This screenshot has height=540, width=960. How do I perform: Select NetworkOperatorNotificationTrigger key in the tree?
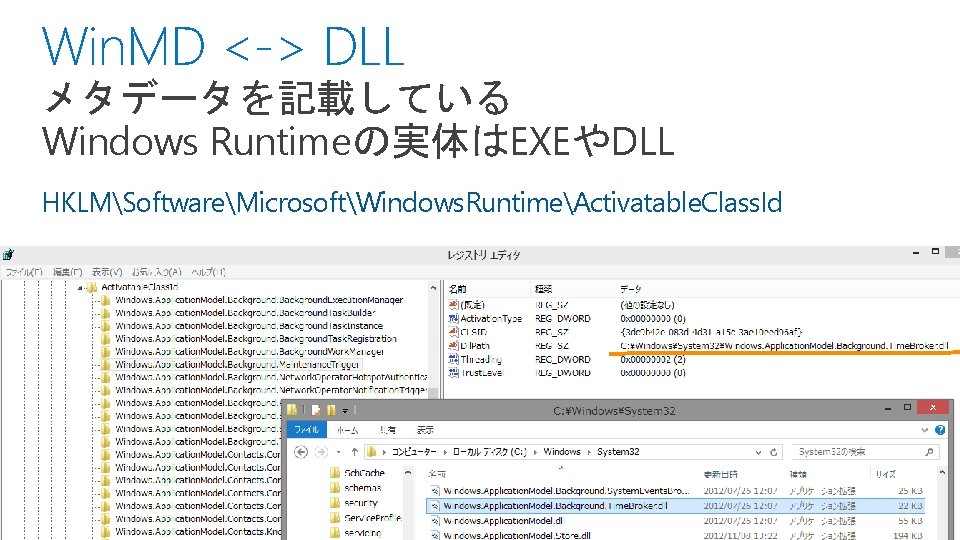point(271,390)
